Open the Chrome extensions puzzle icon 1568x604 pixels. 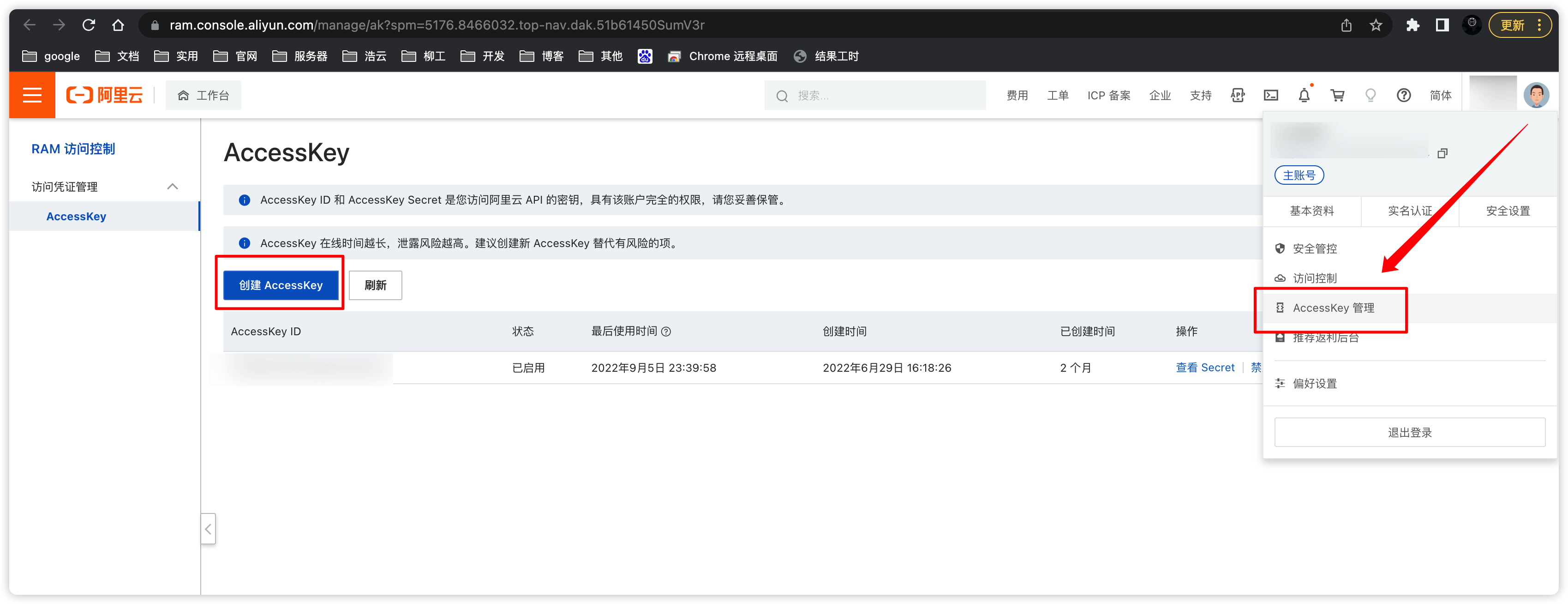pyautogui.click(x=1413, y=25)
